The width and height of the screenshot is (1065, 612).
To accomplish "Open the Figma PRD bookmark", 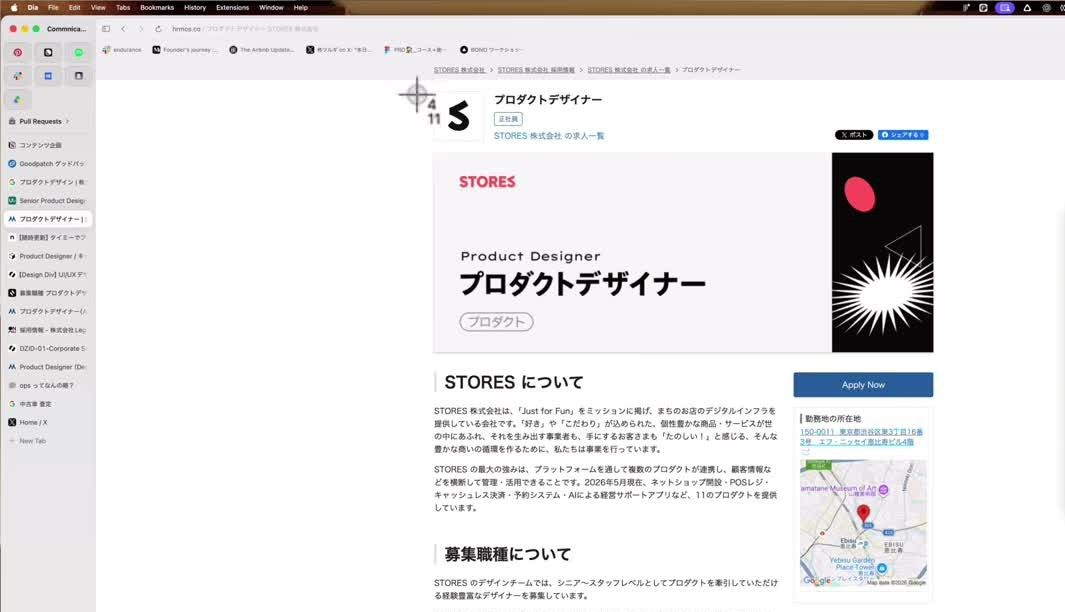I will (x=414, y=50).
